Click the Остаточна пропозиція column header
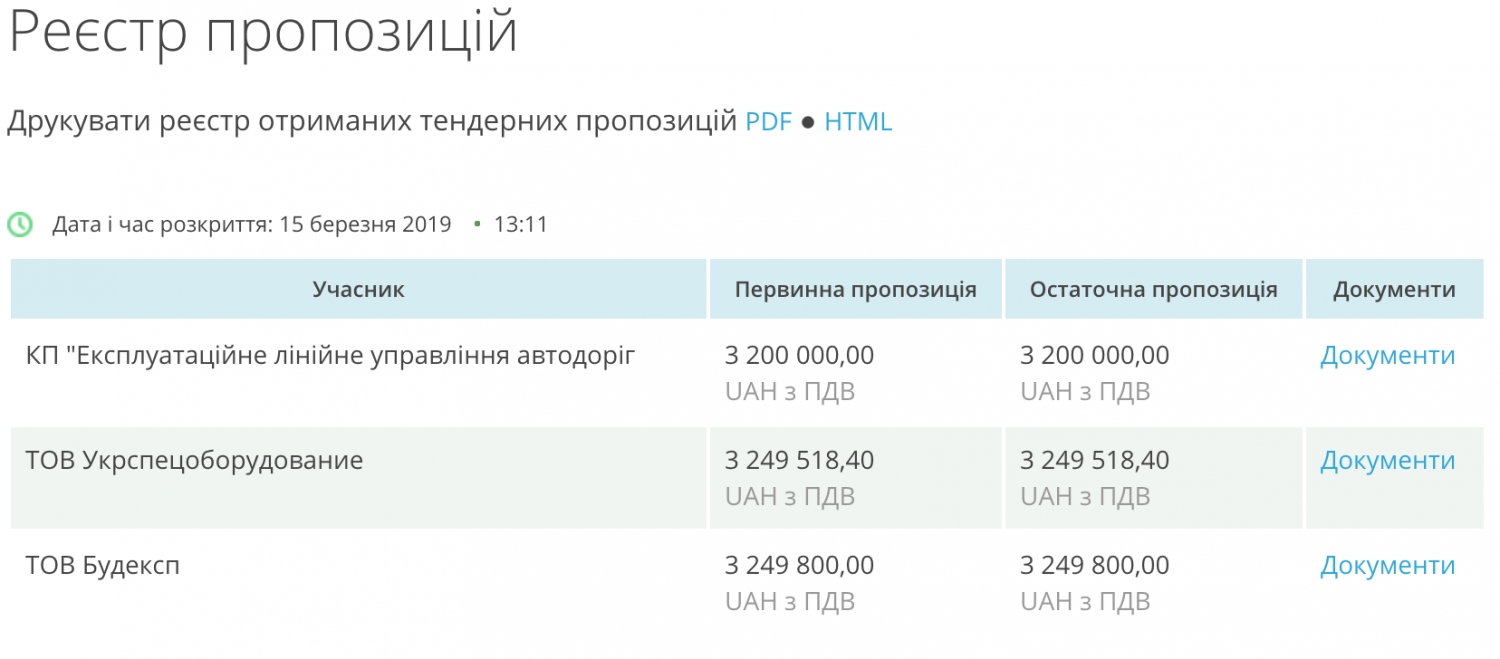Viewport: 1500px width, 659px height. (1153, 290)
